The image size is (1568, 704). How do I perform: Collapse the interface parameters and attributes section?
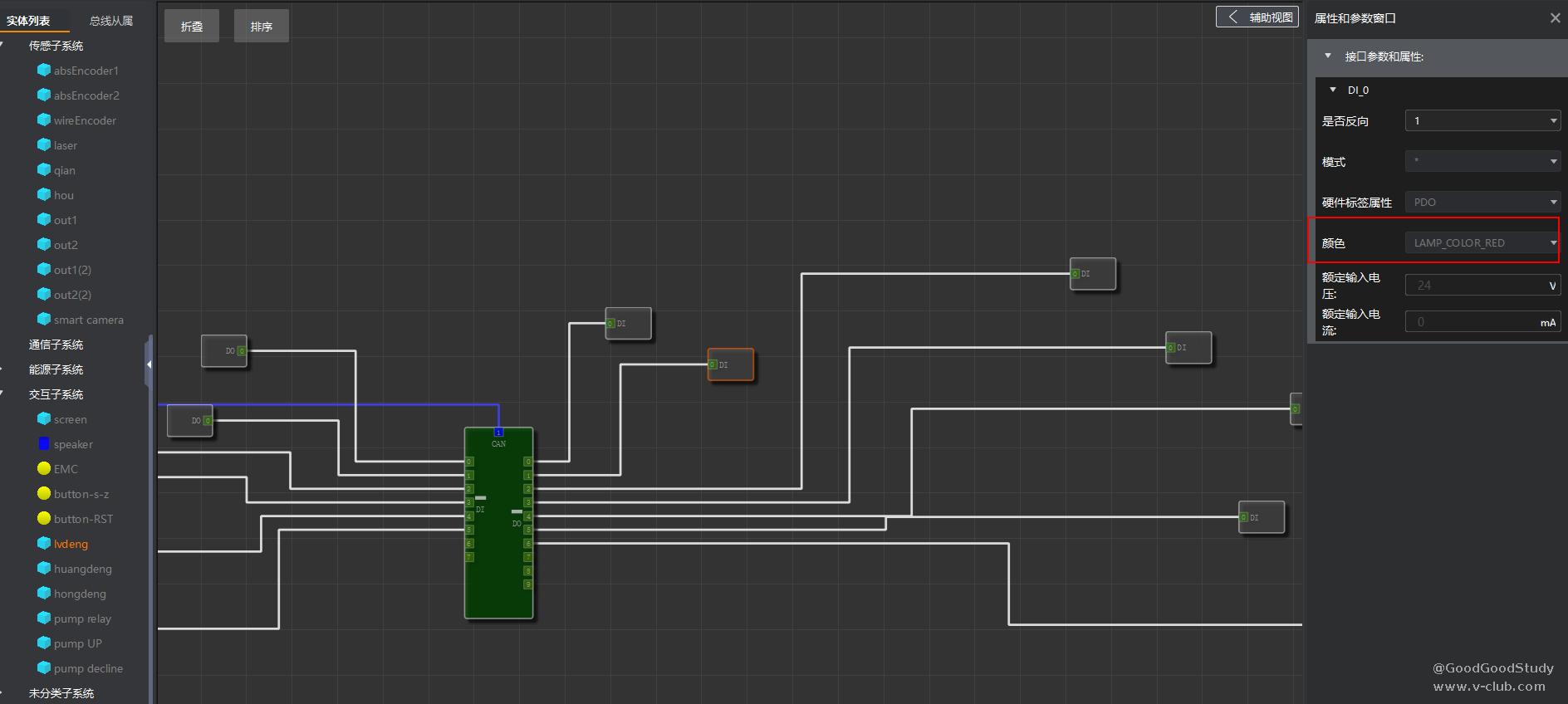(x=1328, y=56)
